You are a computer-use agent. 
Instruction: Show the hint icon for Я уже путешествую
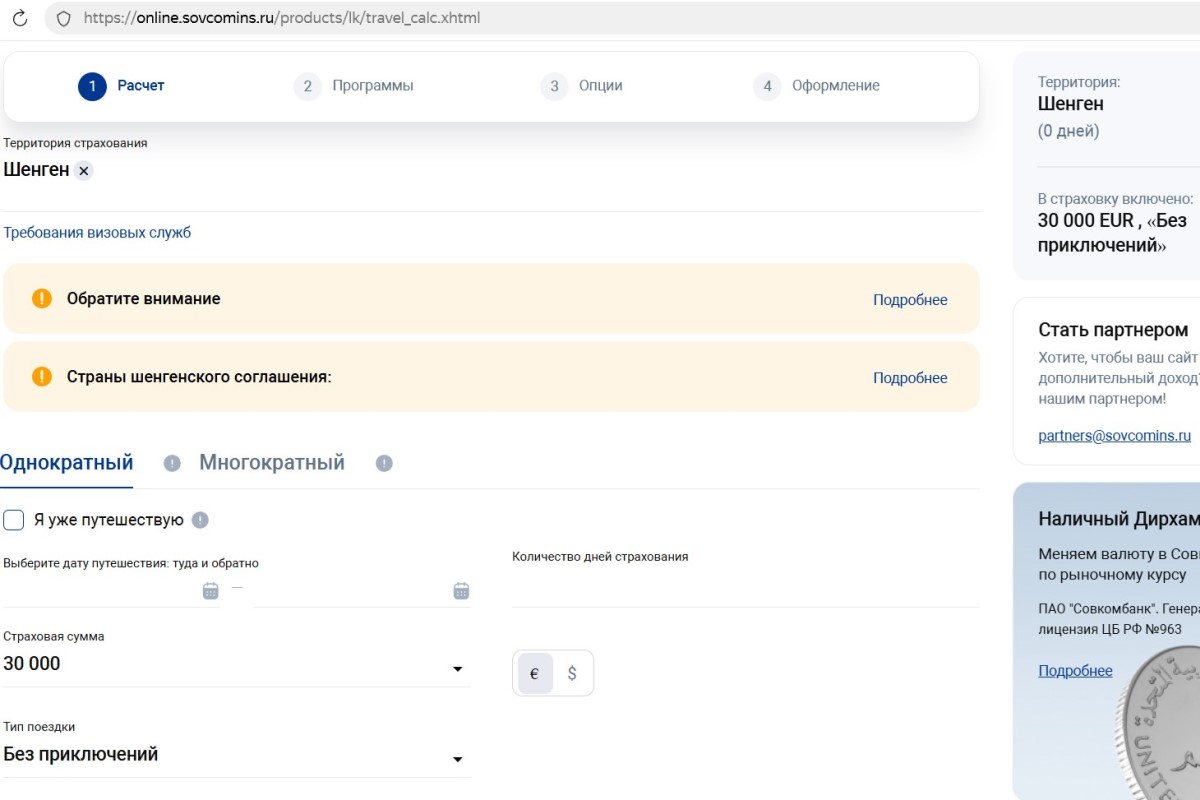[x=200, y=520]
